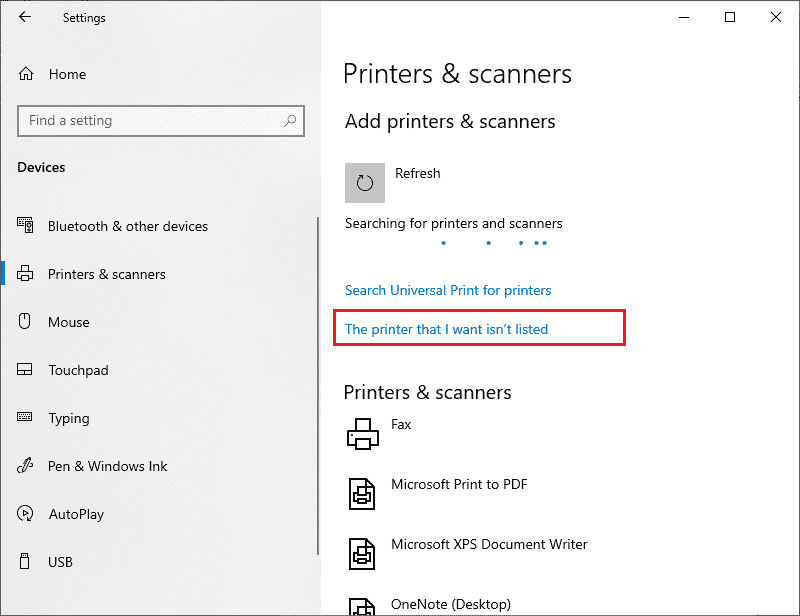Open the AutoPlay settings
The height and width of the screenshot is (616, 800).
pos(77,514)
